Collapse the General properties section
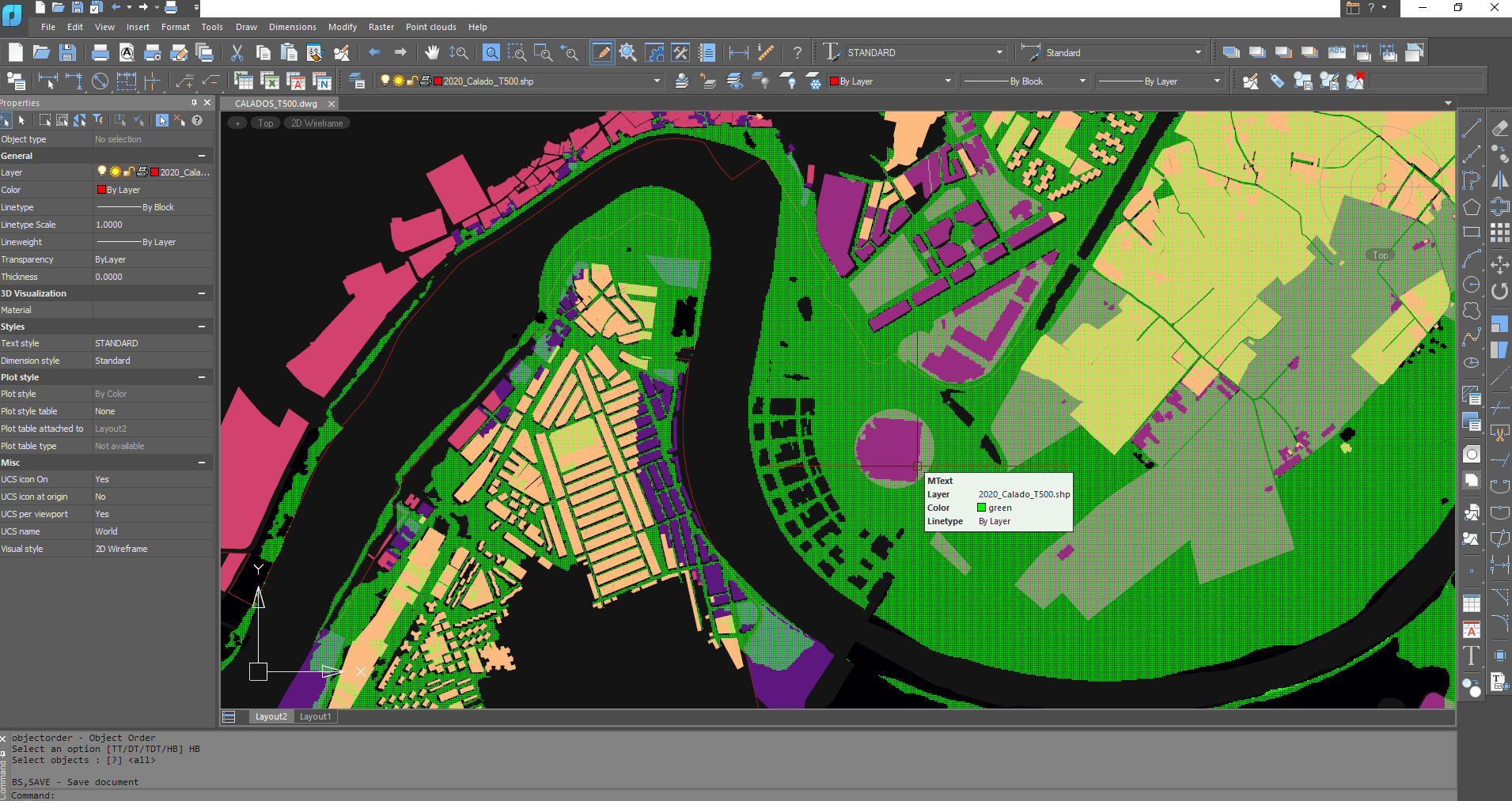This screenshot has width=1512, height=801. 202,157
